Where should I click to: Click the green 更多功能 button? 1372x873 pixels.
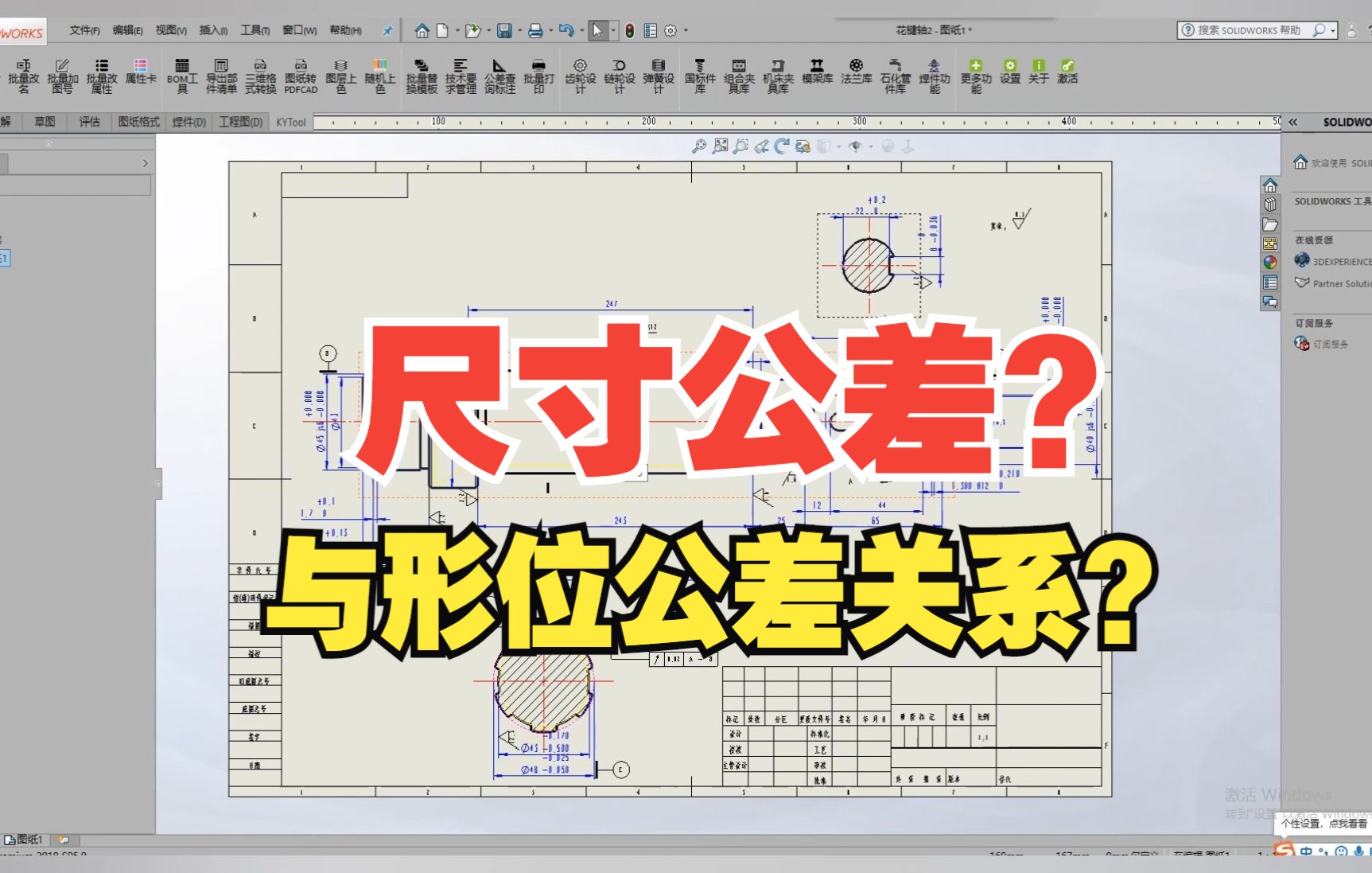[x=976, y=76]
